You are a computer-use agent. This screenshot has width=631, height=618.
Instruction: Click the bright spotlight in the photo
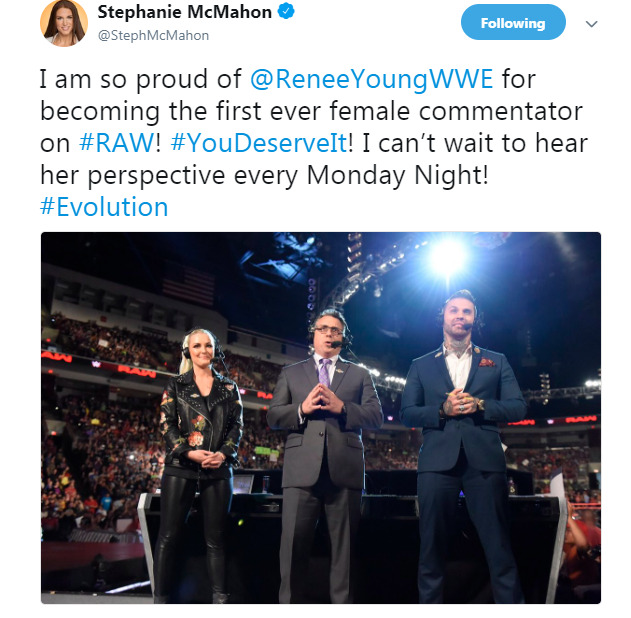pos(447,257)
